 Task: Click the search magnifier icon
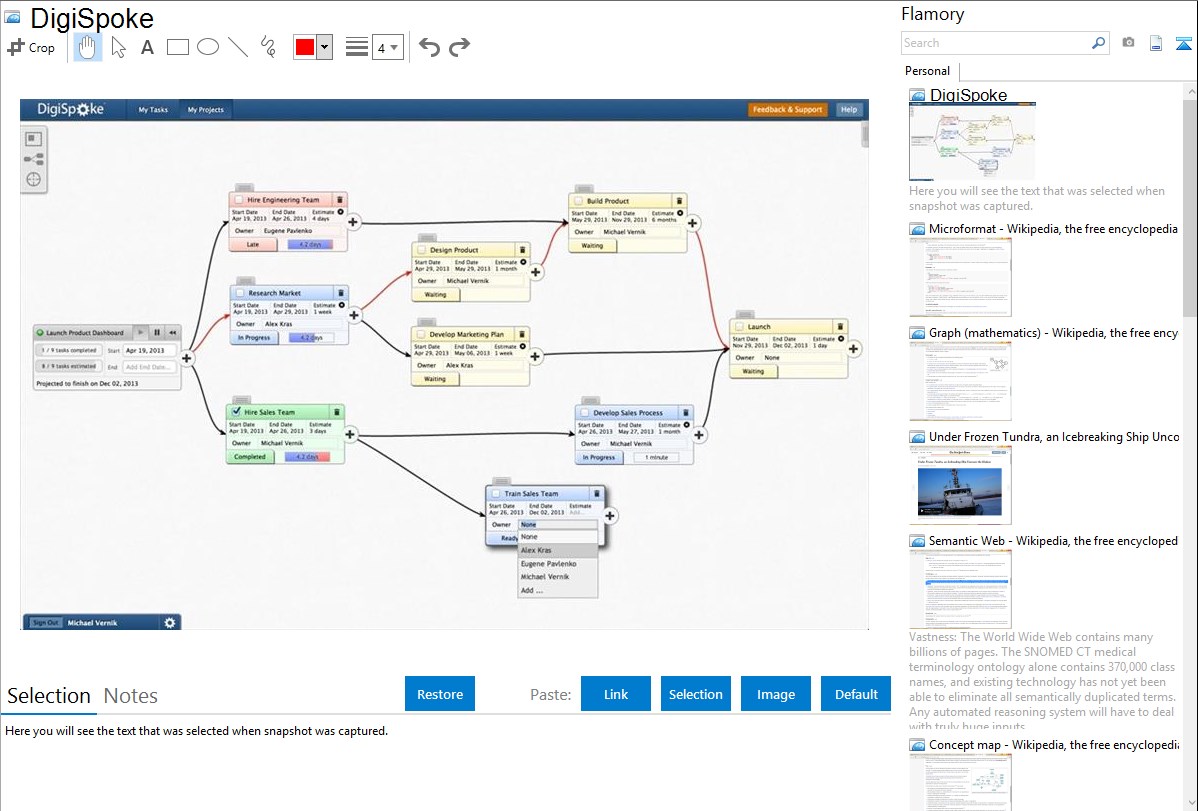tap(1099, 43)
